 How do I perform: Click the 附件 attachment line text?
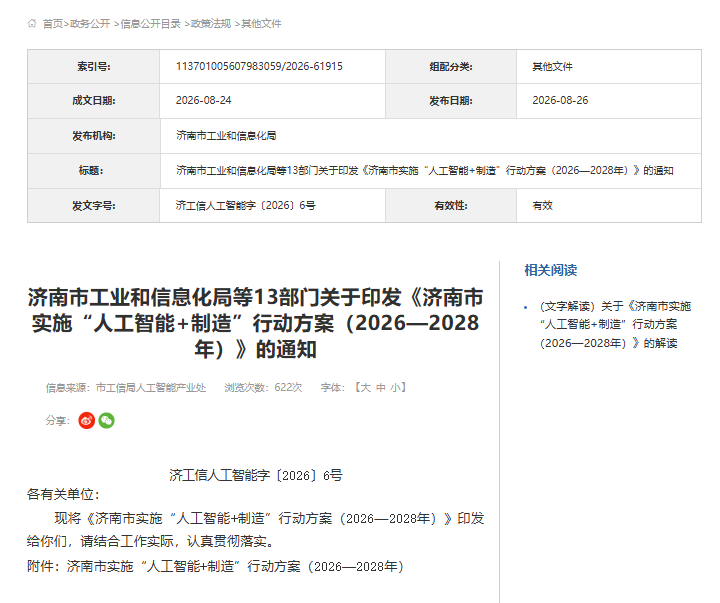(215, 566)
